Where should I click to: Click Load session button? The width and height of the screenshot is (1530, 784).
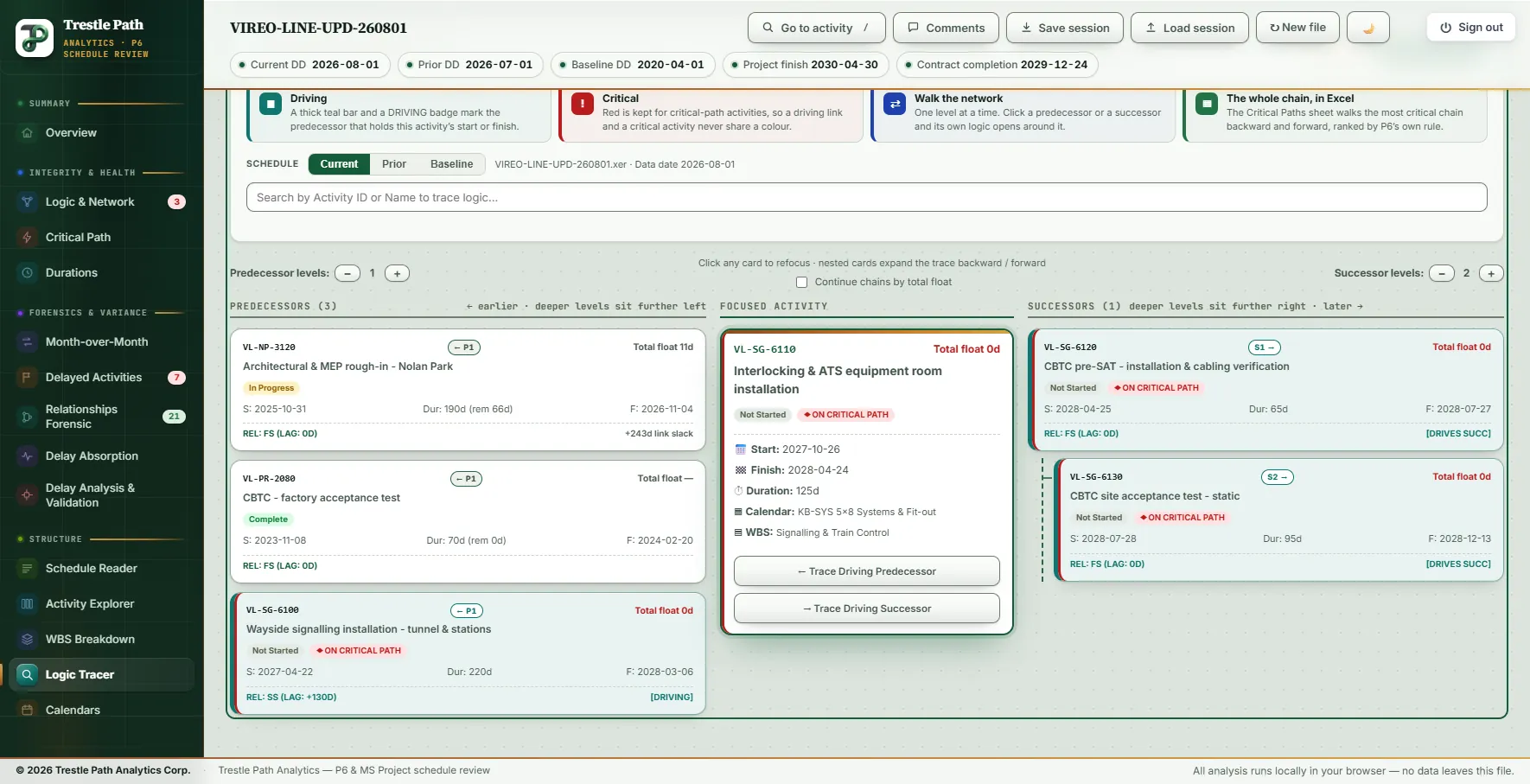pos(1189,28)
